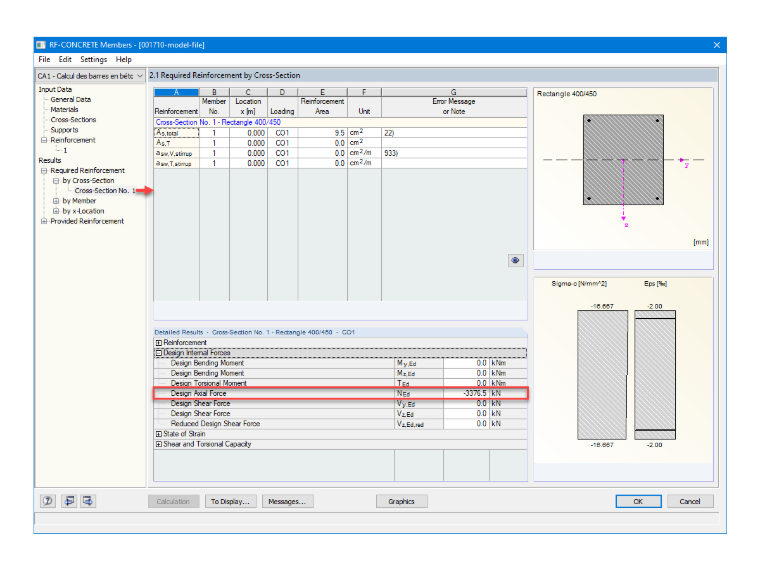Select the Design Bending Moment My,Ed row

[x=340, y=363]
